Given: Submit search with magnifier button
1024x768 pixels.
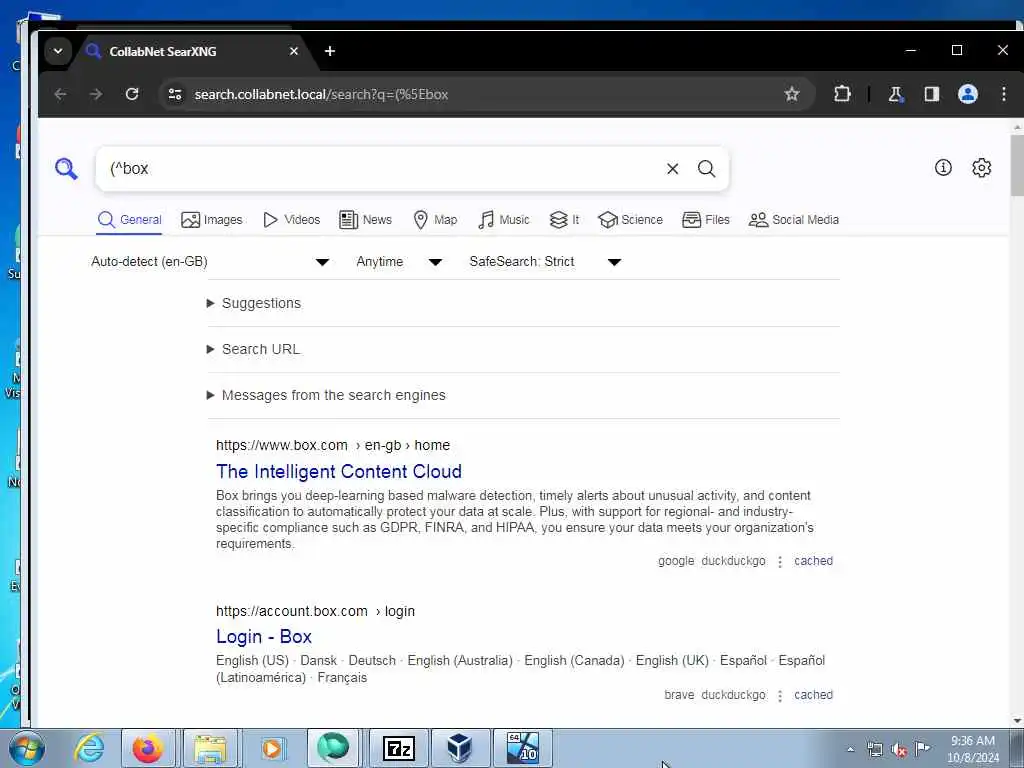Looking at the screenshot, I should 706,169.
